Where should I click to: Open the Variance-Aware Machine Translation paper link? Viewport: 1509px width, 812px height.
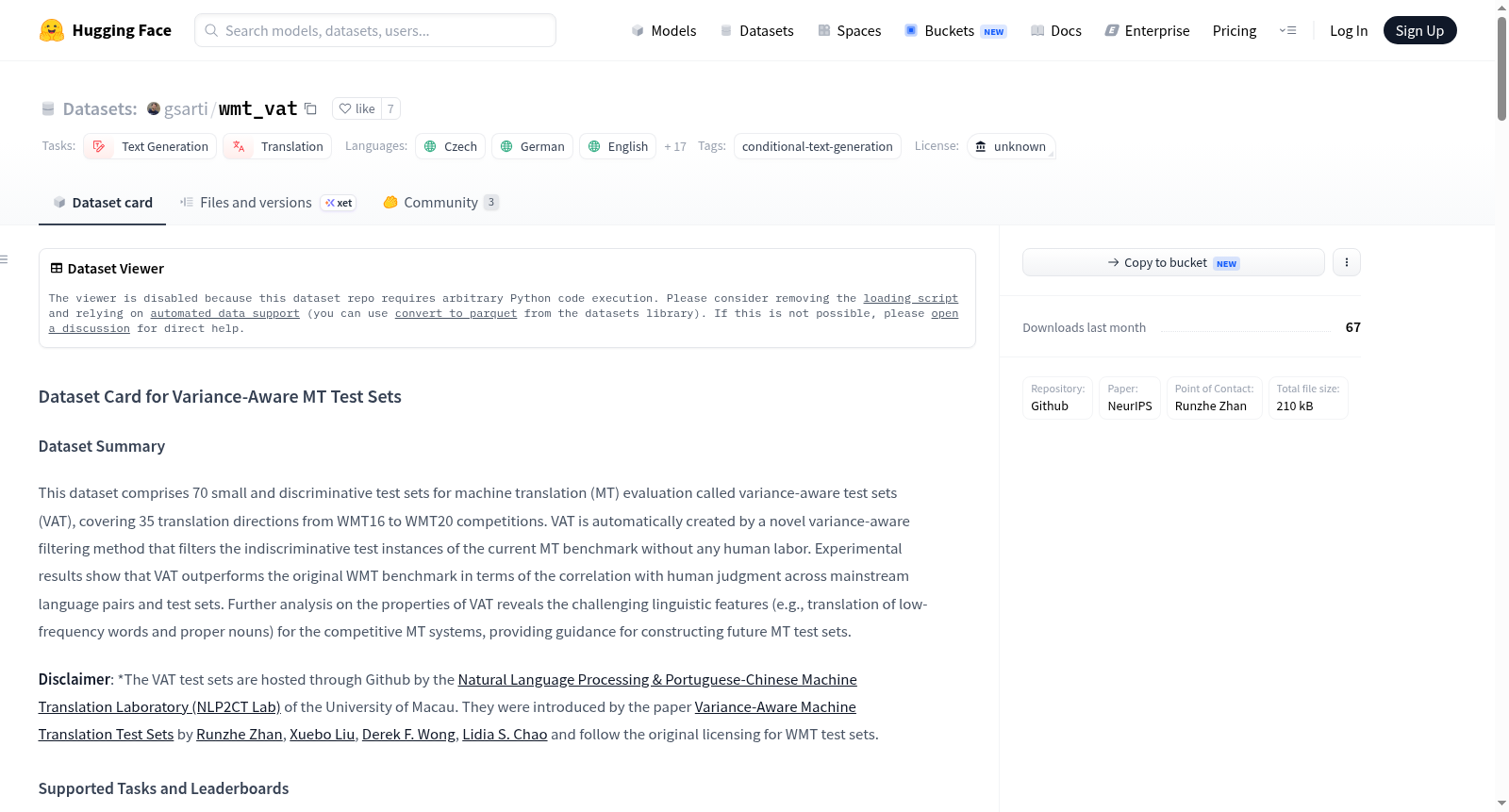[x=447, y=721]
